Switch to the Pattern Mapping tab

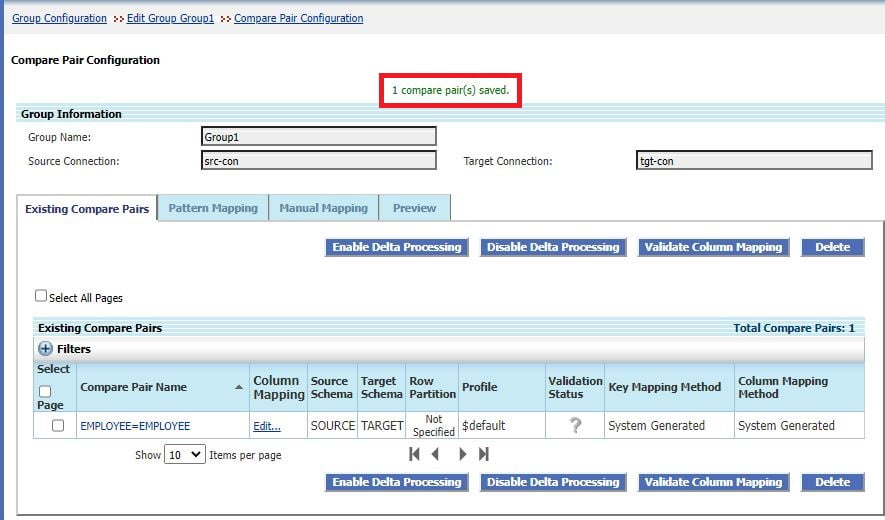(x=213, y=208)
